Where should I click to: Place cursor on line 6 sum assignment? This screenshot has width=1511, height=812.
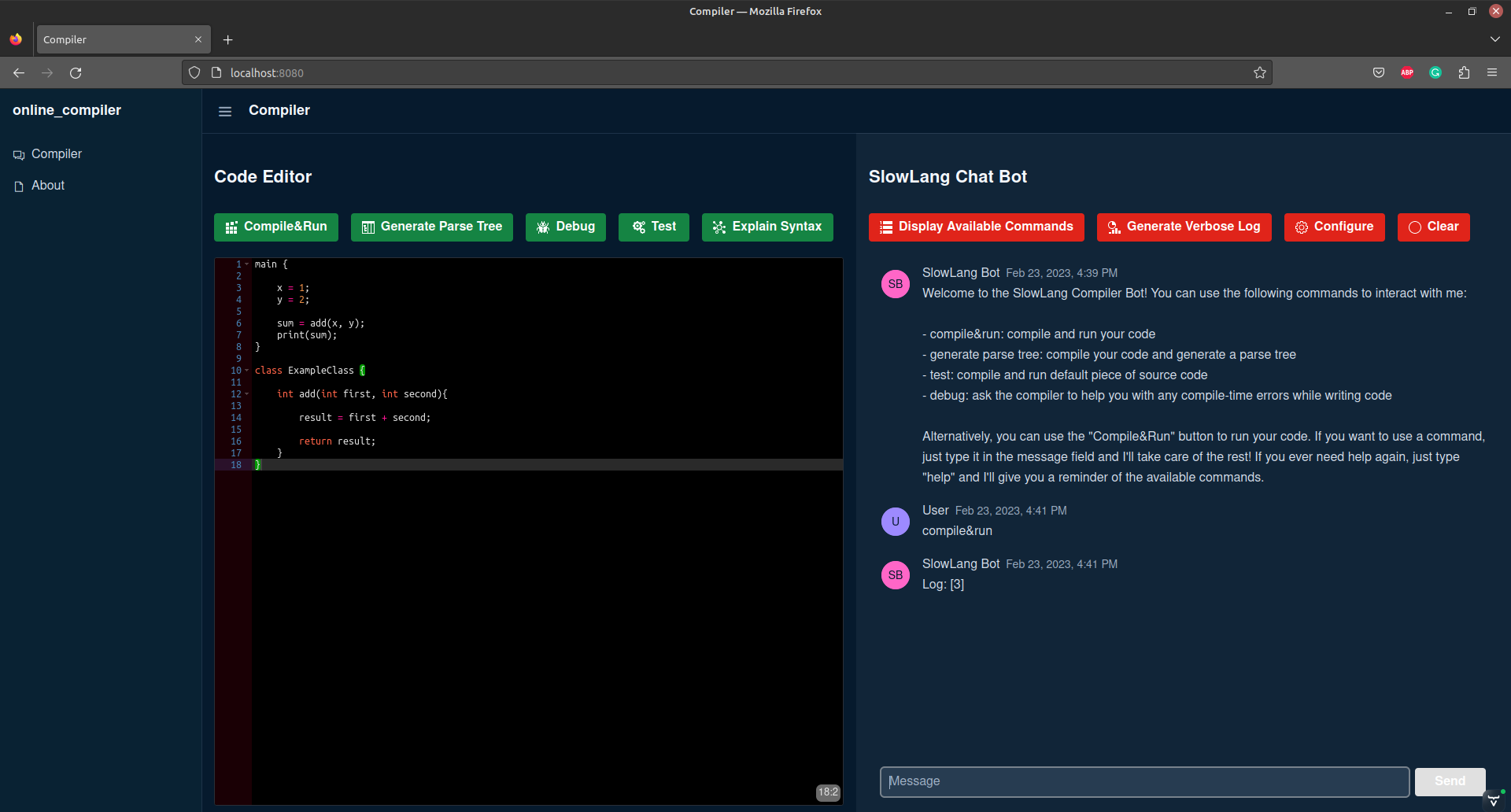pyautogui.click(x=320, y=323)
